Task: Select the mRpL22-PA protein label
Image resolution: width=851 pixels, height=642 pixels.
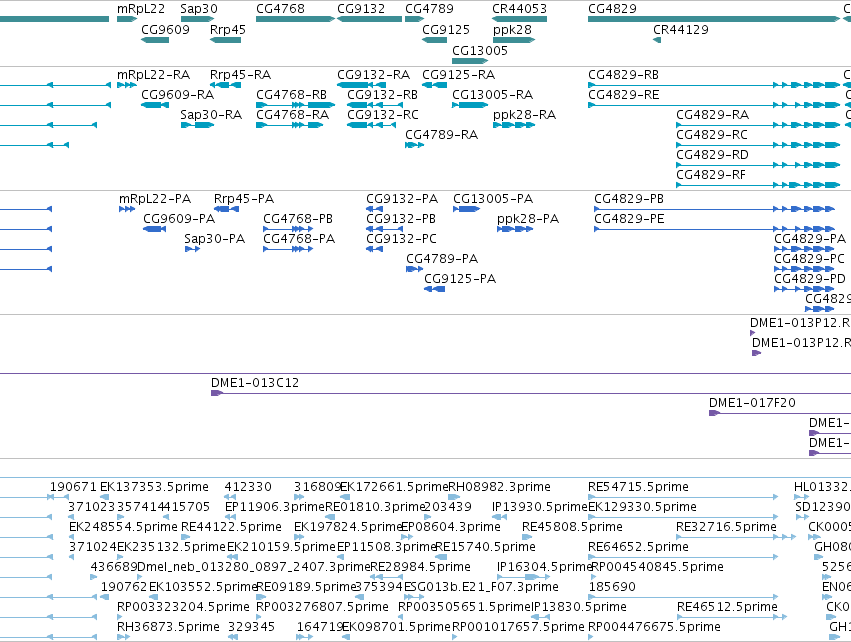Action: click(x=155, y=199)
